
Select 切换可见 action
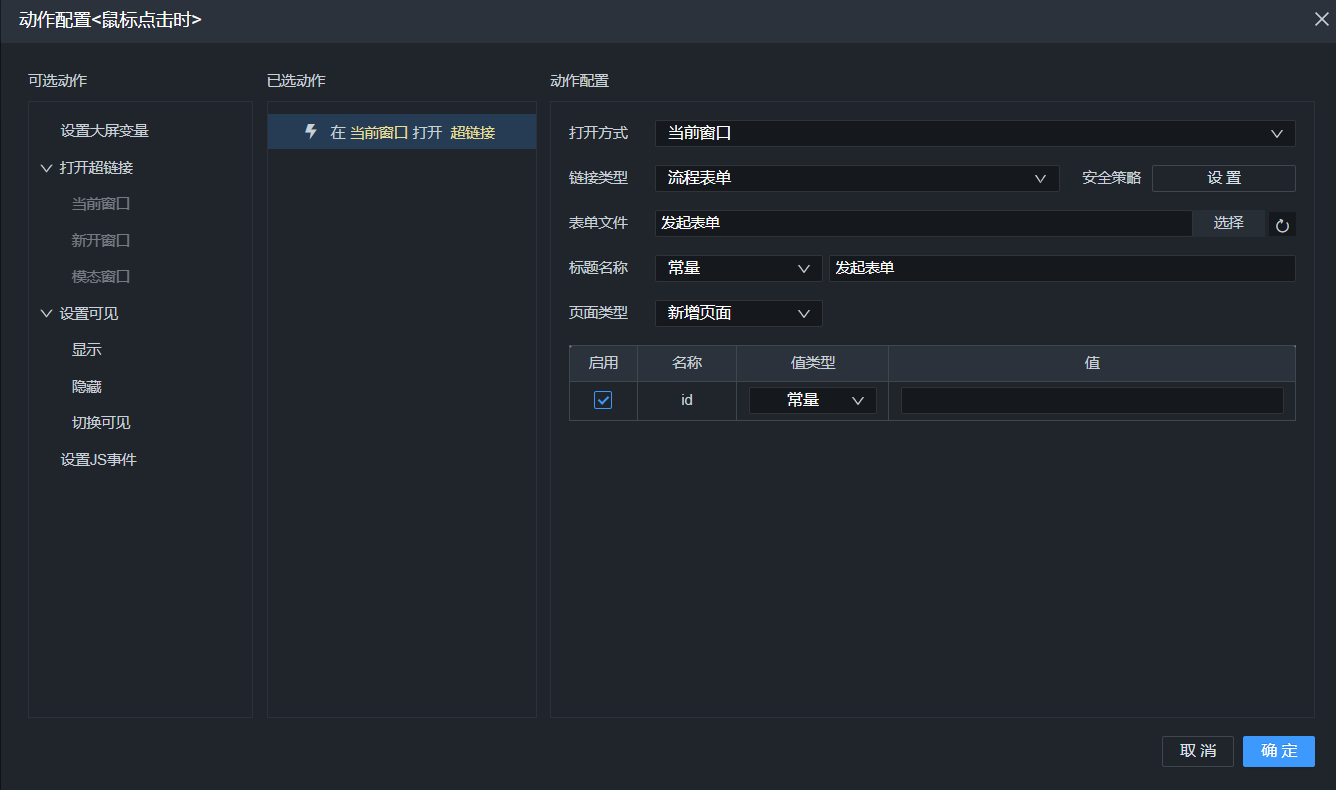101,423
